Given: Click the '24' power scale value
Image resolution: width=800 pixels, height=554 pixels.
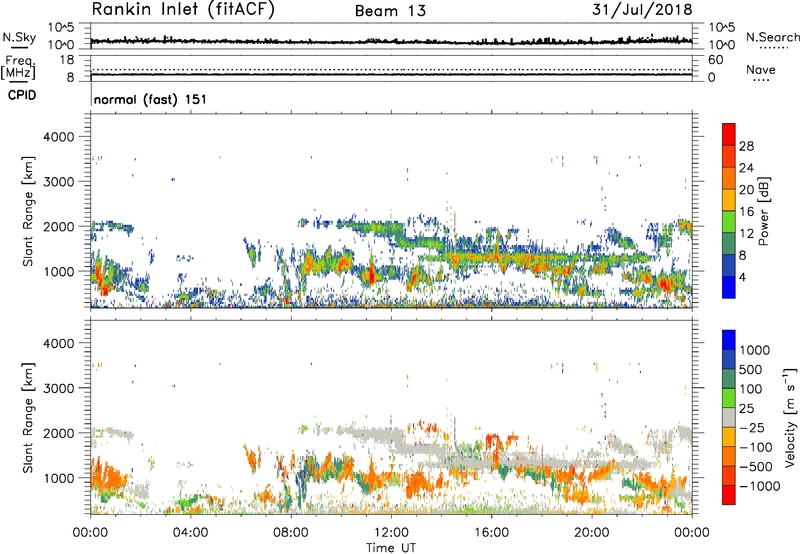Looking at the screenshot, I should pyautogui.click(x=746, y=168).
